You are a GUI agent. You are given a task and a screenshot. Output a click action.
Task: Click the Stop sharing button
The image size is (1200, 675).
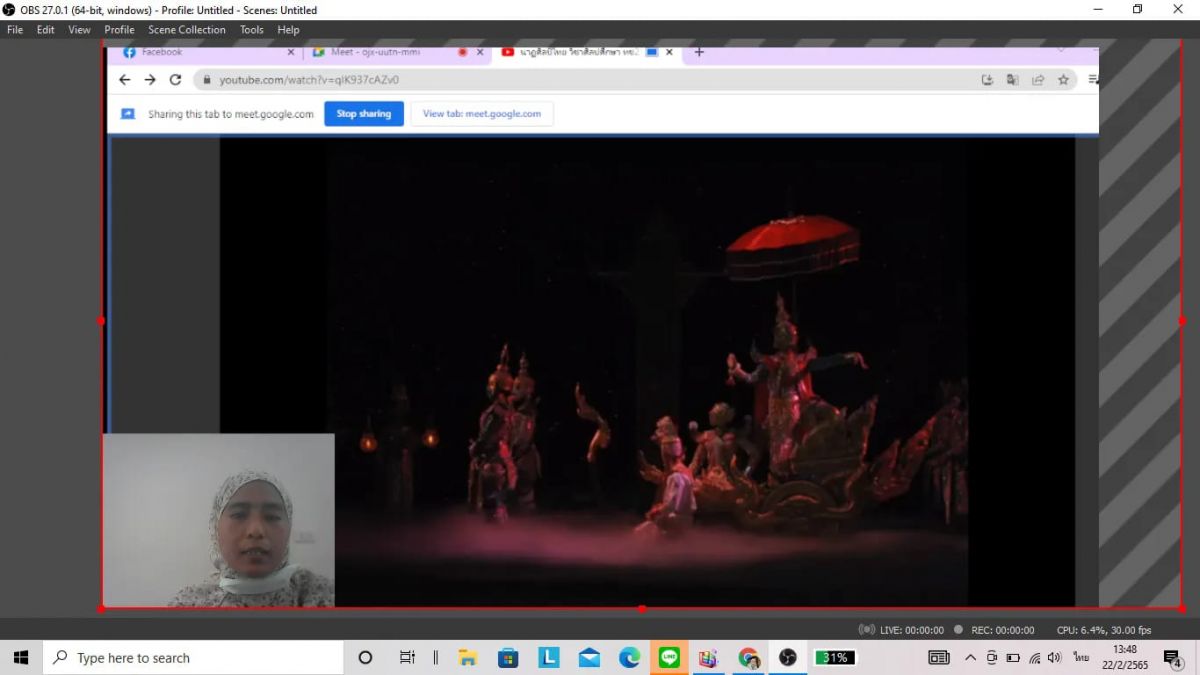point(363,114)
